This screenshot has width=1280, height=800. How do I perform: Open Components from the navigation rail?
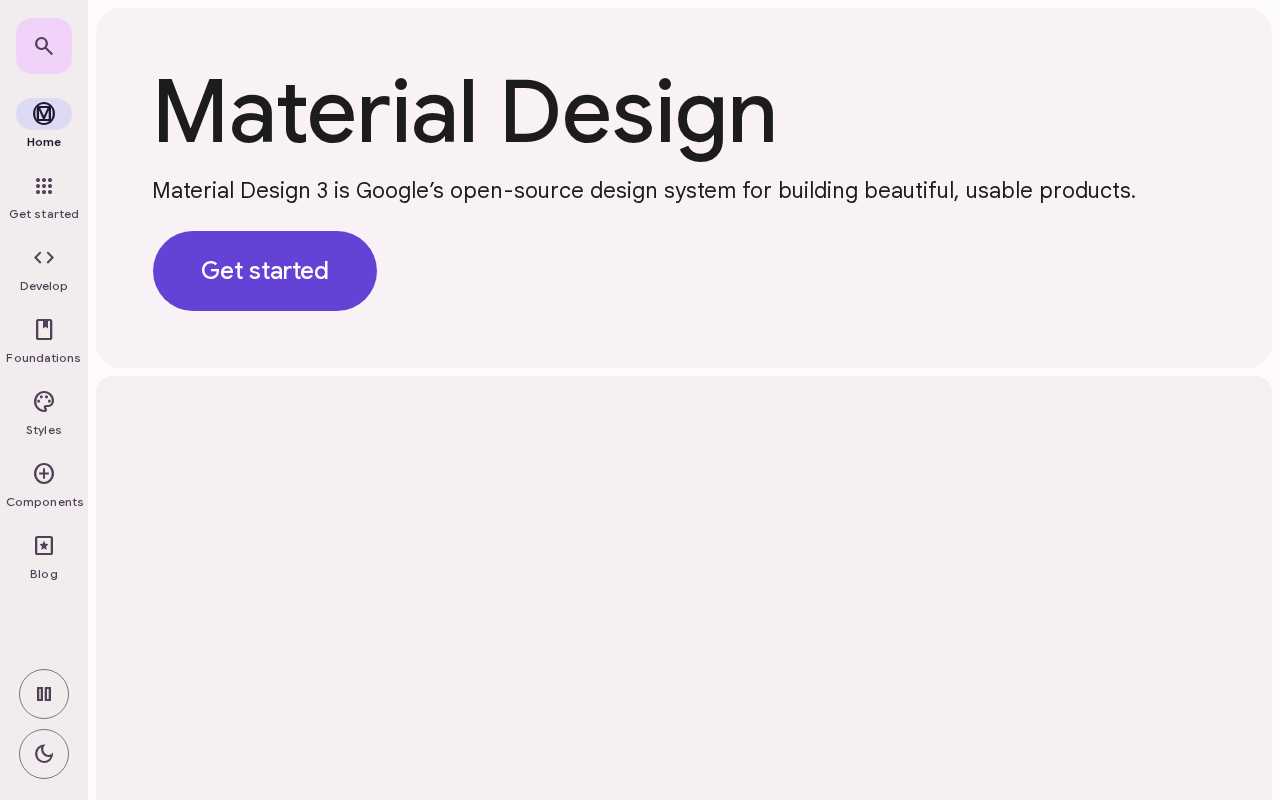[x=44, y=502]
